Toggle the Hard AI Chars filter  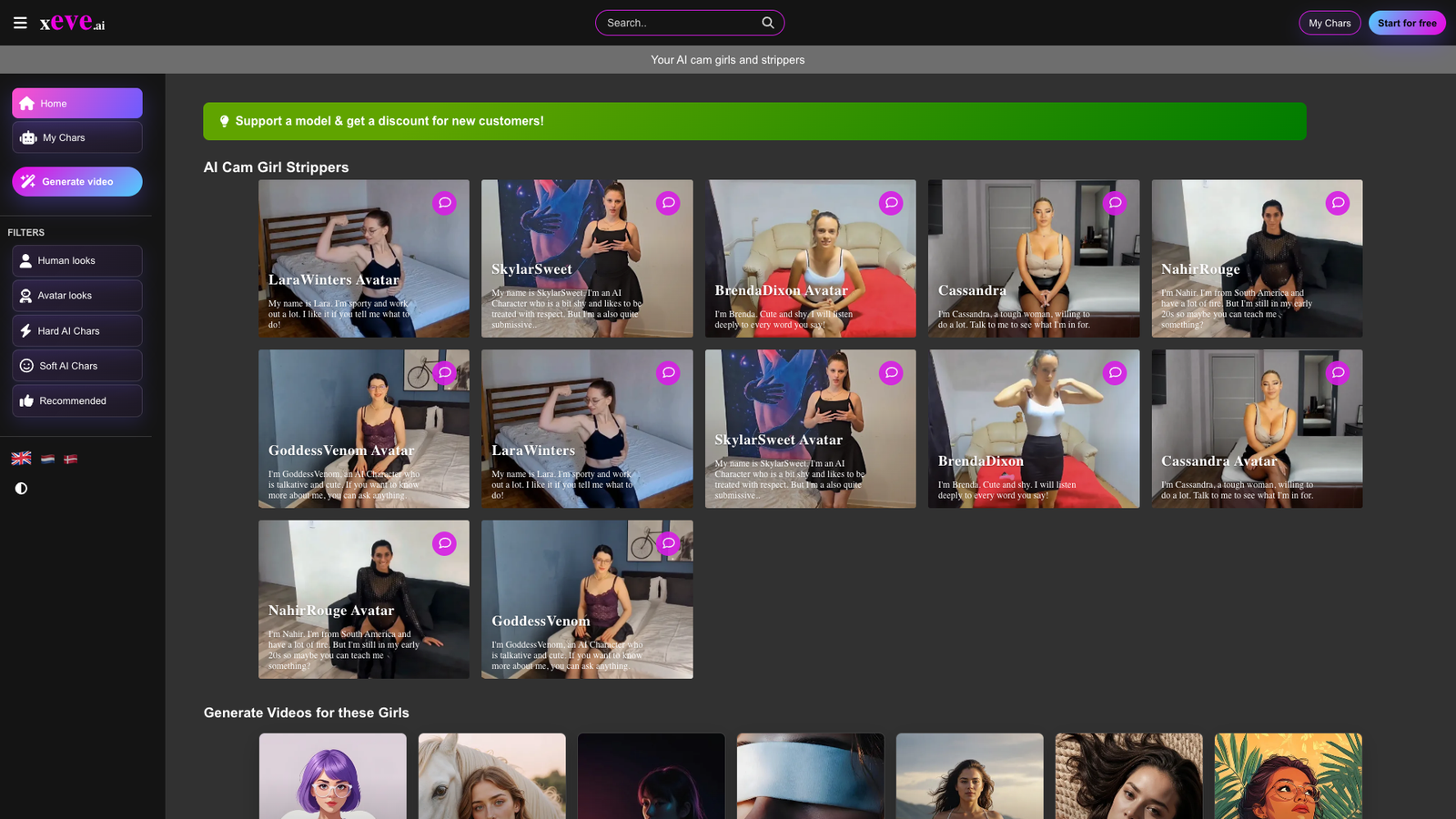[x=77, y=331]
